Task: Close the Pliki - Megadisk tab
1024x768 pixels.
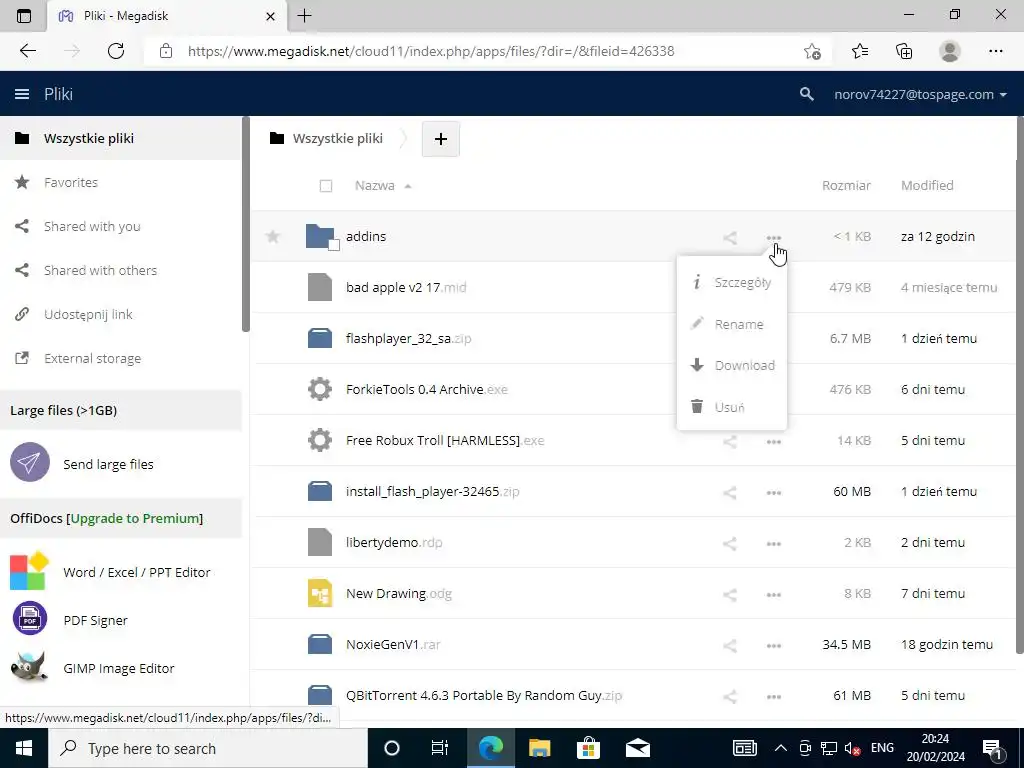Action: [x=270, y=16]
